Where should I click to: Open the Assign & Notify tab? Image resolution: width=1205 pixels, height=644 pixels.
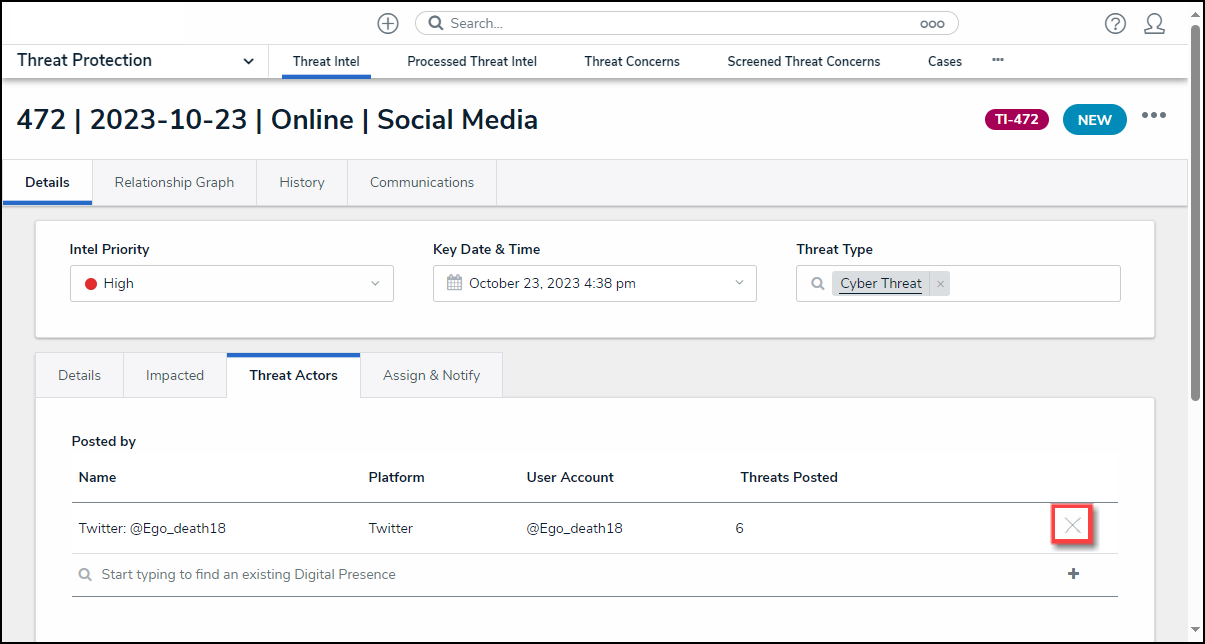pos(431,375)
